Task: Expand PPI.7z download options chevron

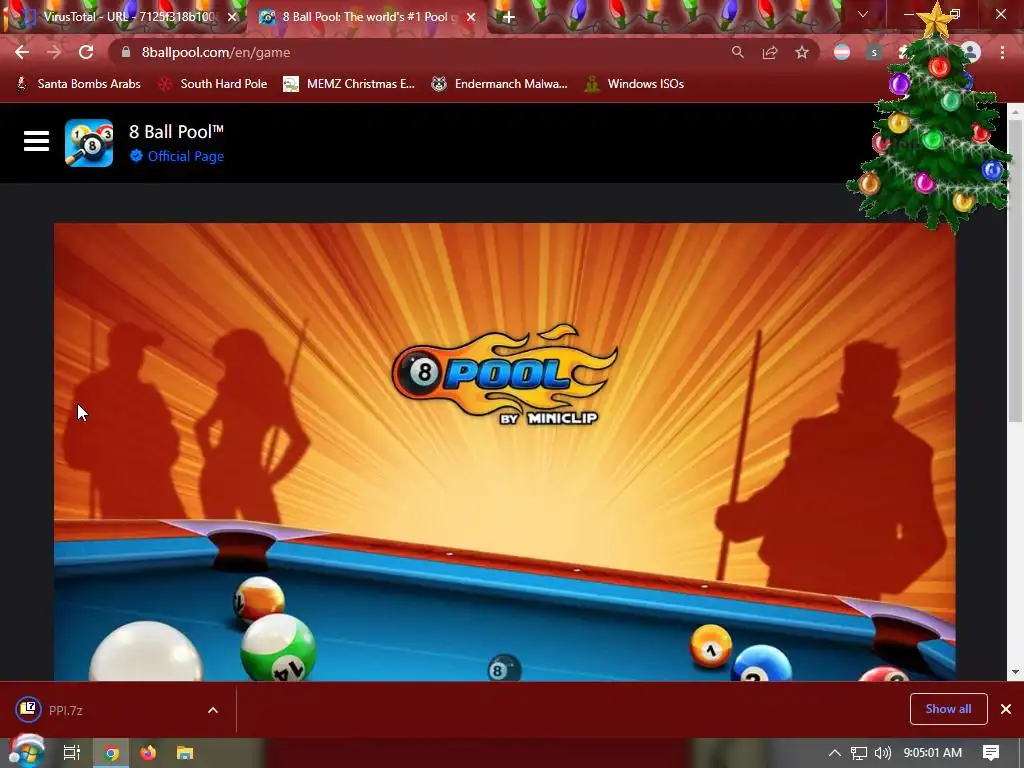Action: 213,710
